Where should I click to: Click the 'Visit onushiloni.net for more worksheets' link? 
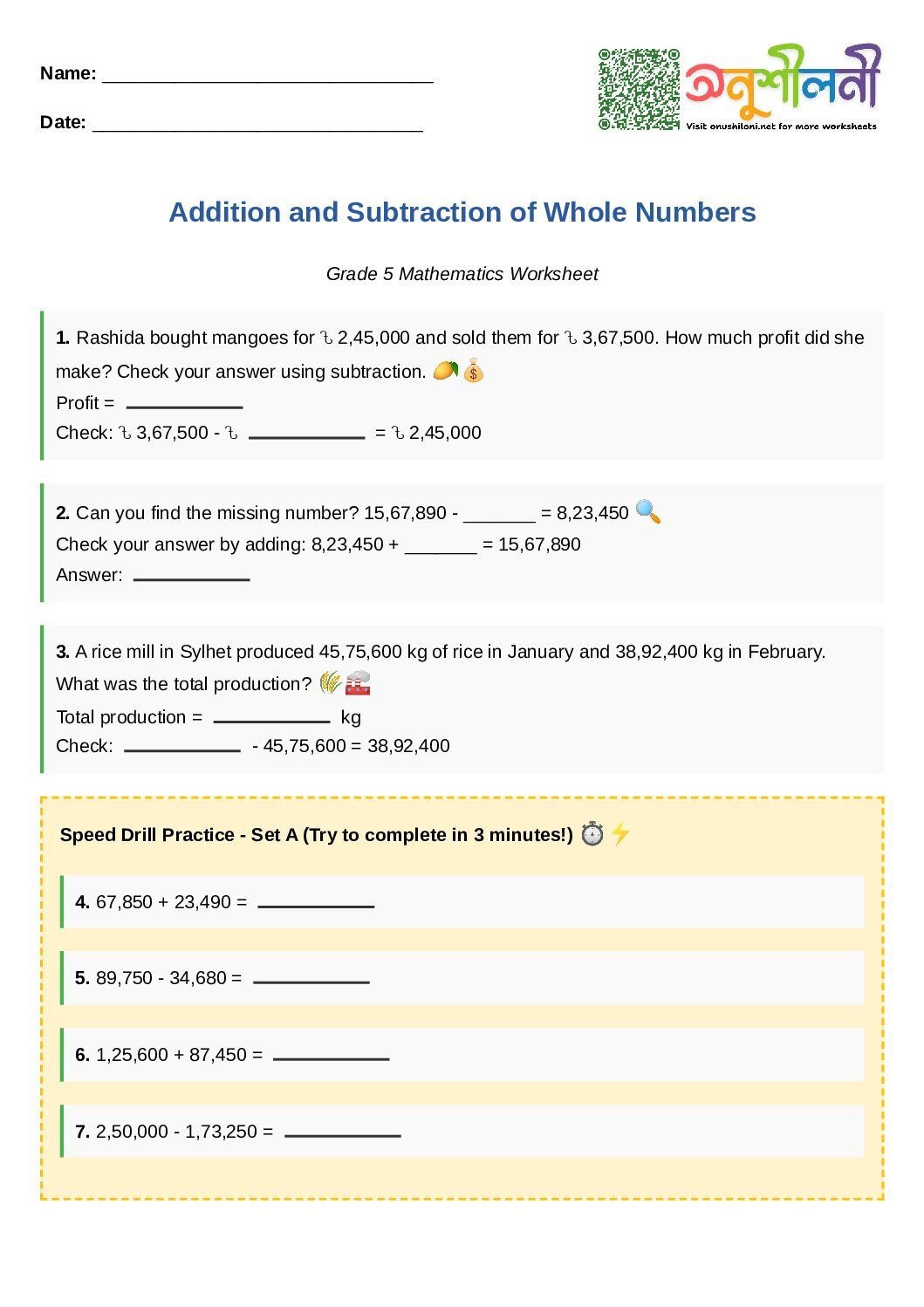[x=781, y=127]
